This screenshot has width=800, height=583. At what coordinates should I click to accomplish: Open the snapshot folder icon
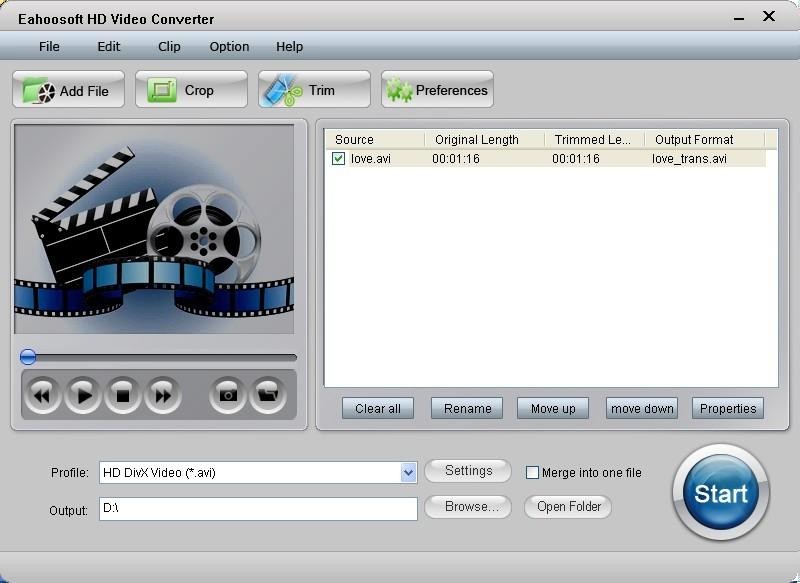coord(268,394)
